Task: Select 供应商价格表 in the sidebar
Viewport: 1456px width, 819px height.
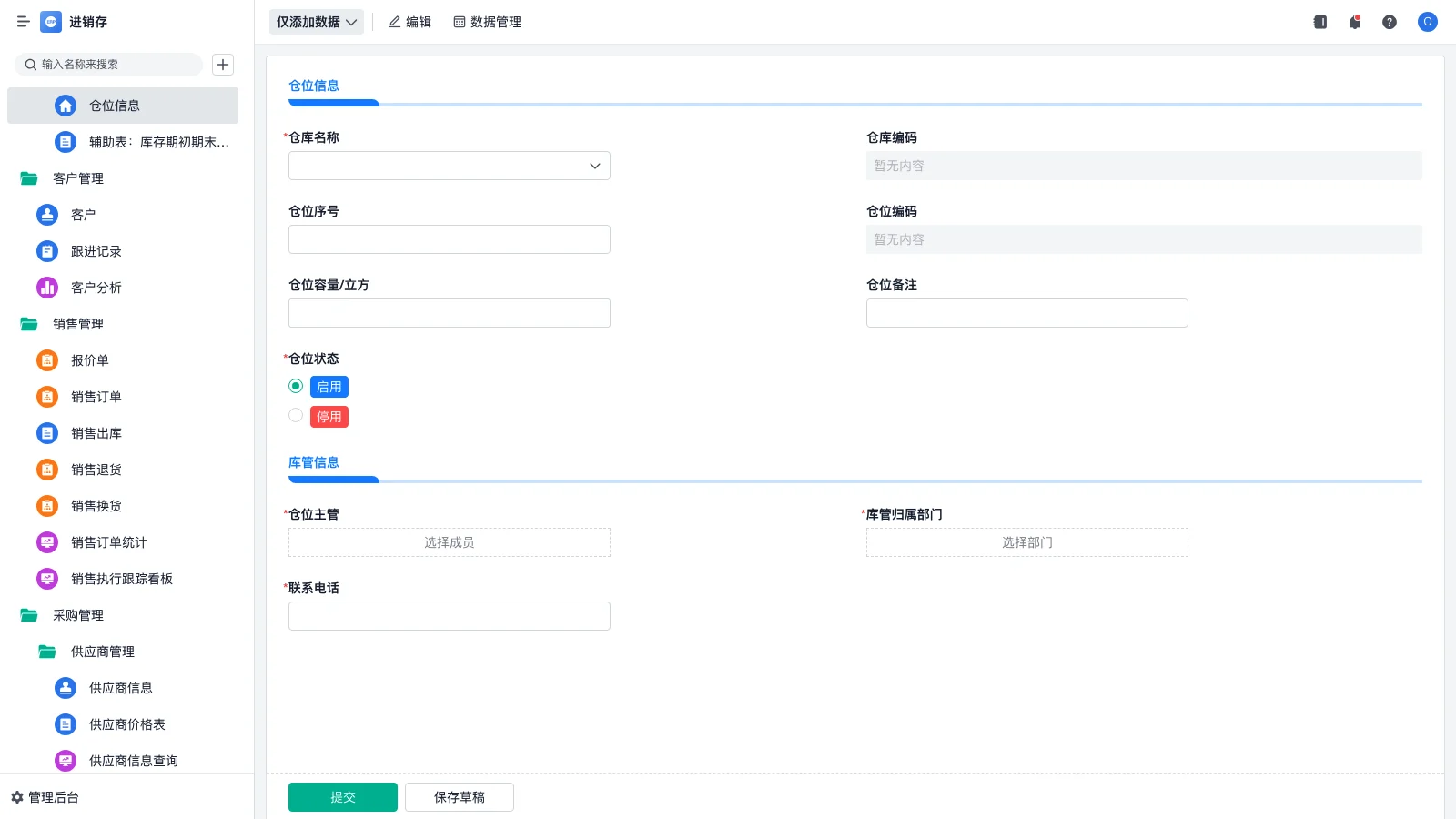Action: pos(126,724)
